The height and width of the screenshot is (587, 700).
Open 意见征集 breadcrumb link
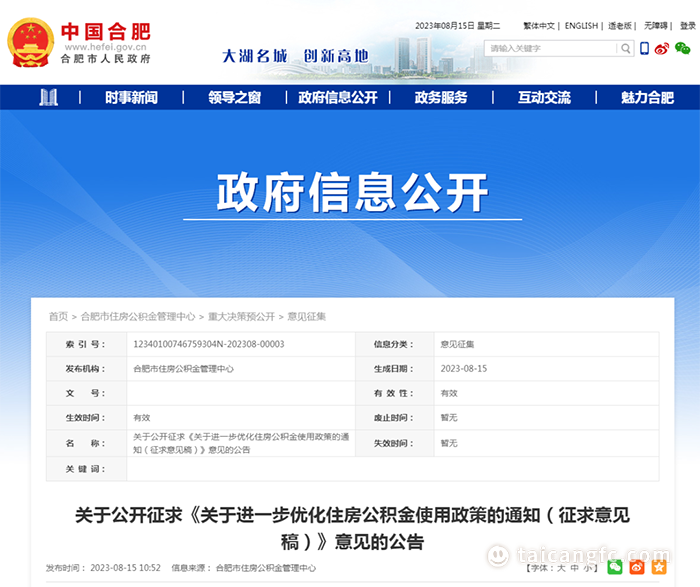coord(306,316)
